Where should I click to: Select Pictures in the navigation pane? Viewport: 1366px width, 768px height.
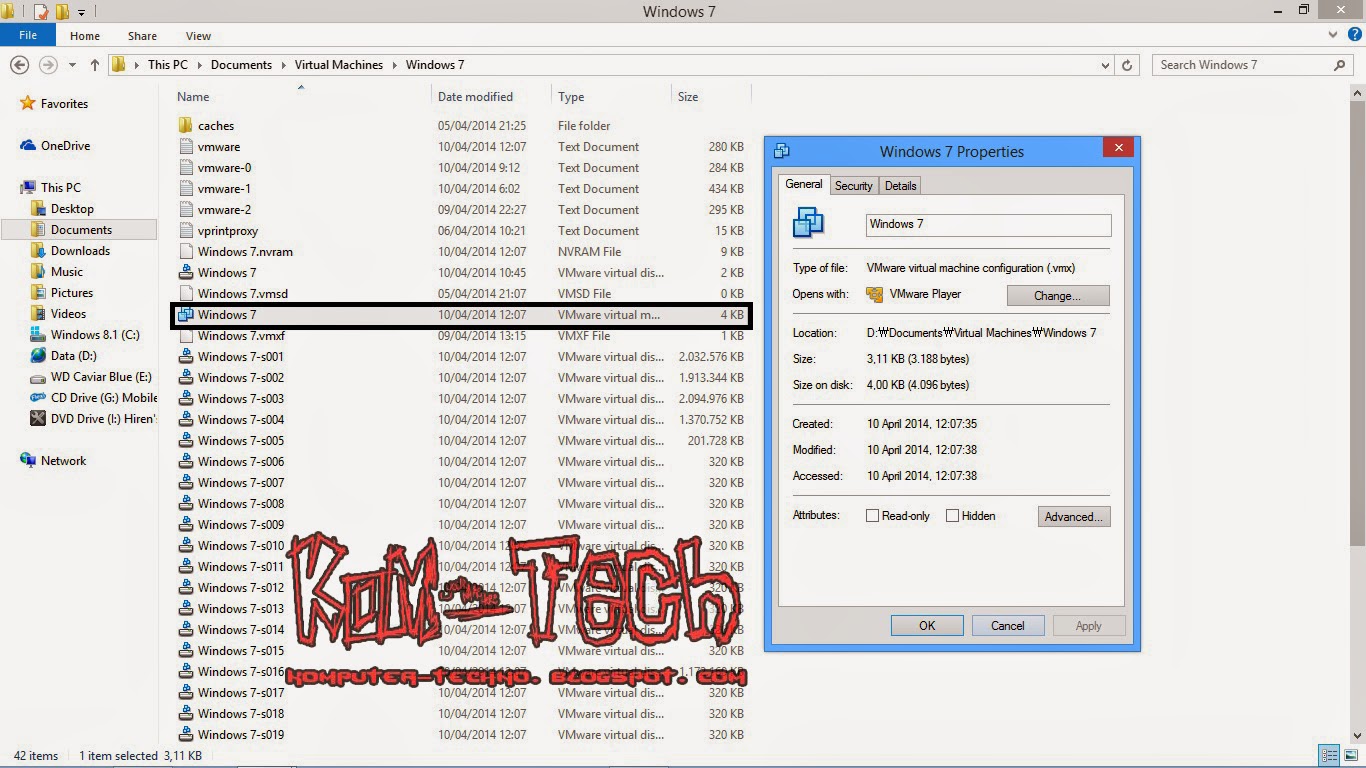point(72,293)
